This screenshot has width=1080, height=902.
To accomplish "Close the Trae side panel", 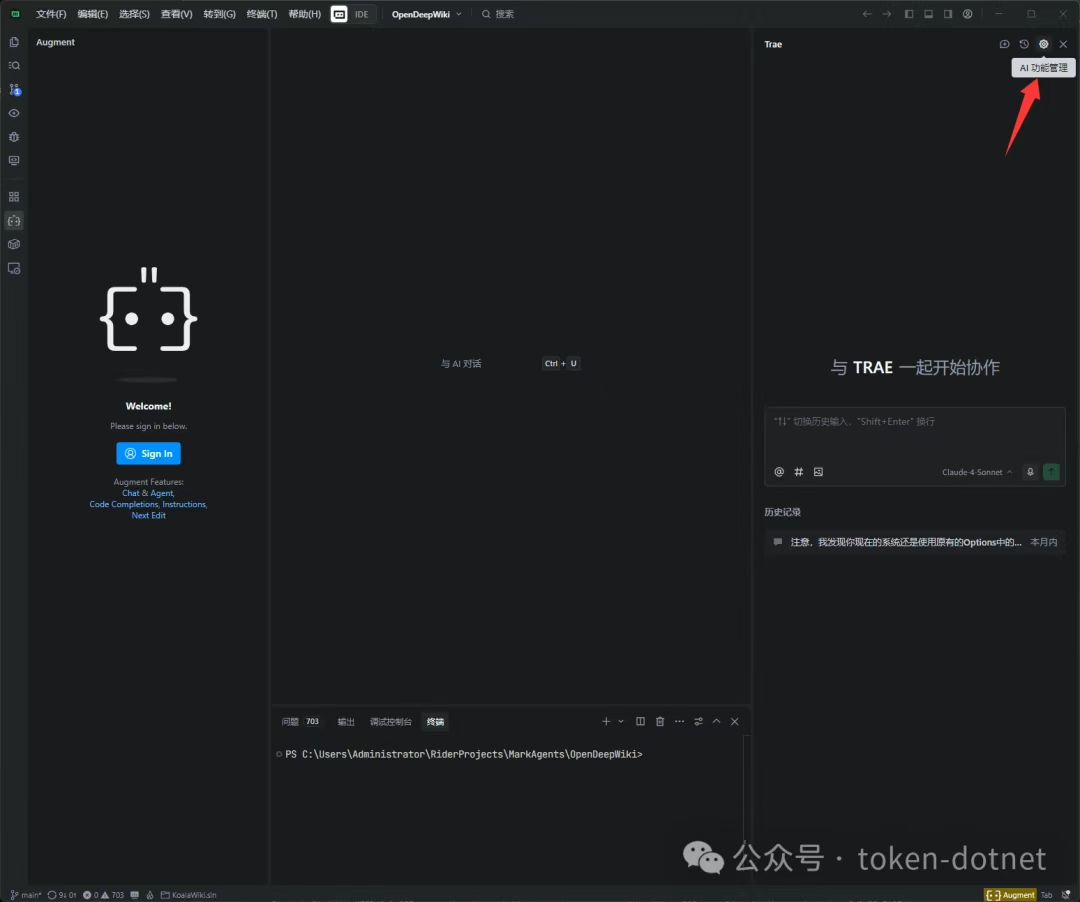I will pyautogui.click(x=1063, y=44).
